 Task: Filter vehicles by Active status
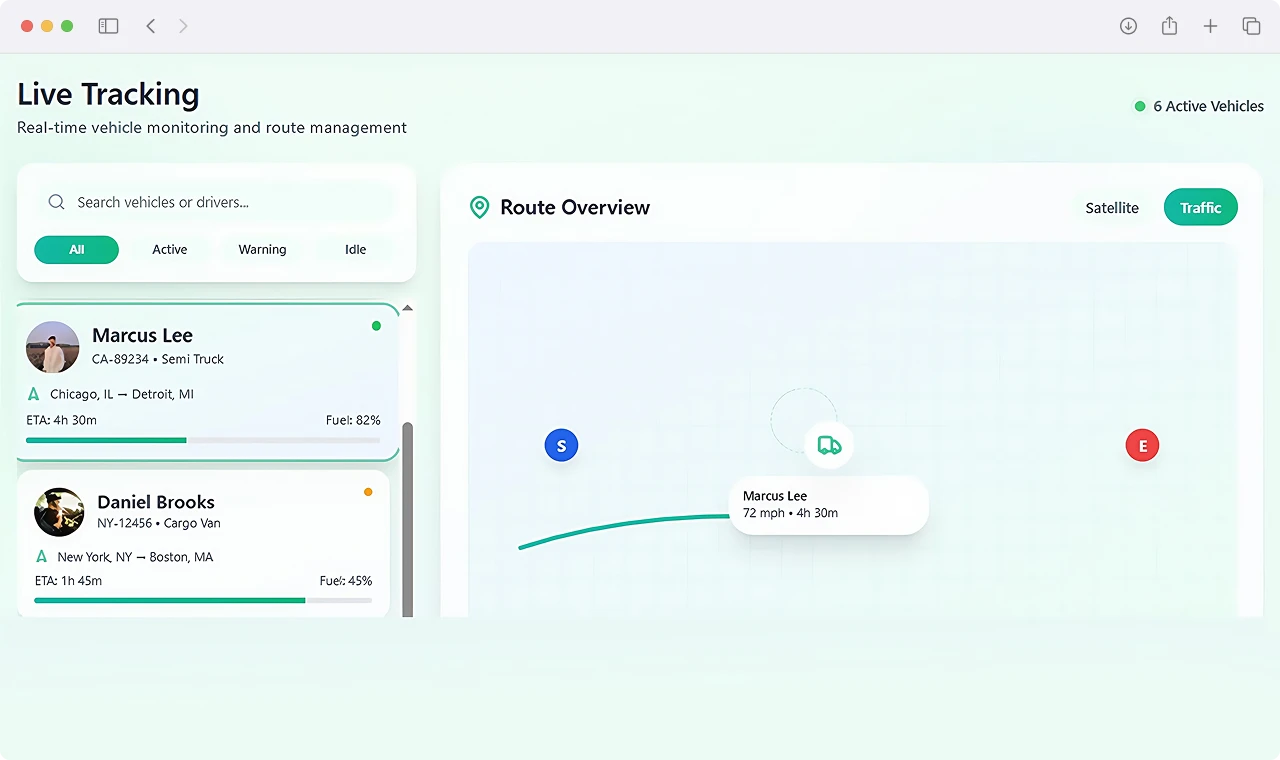tap(170, 250)
